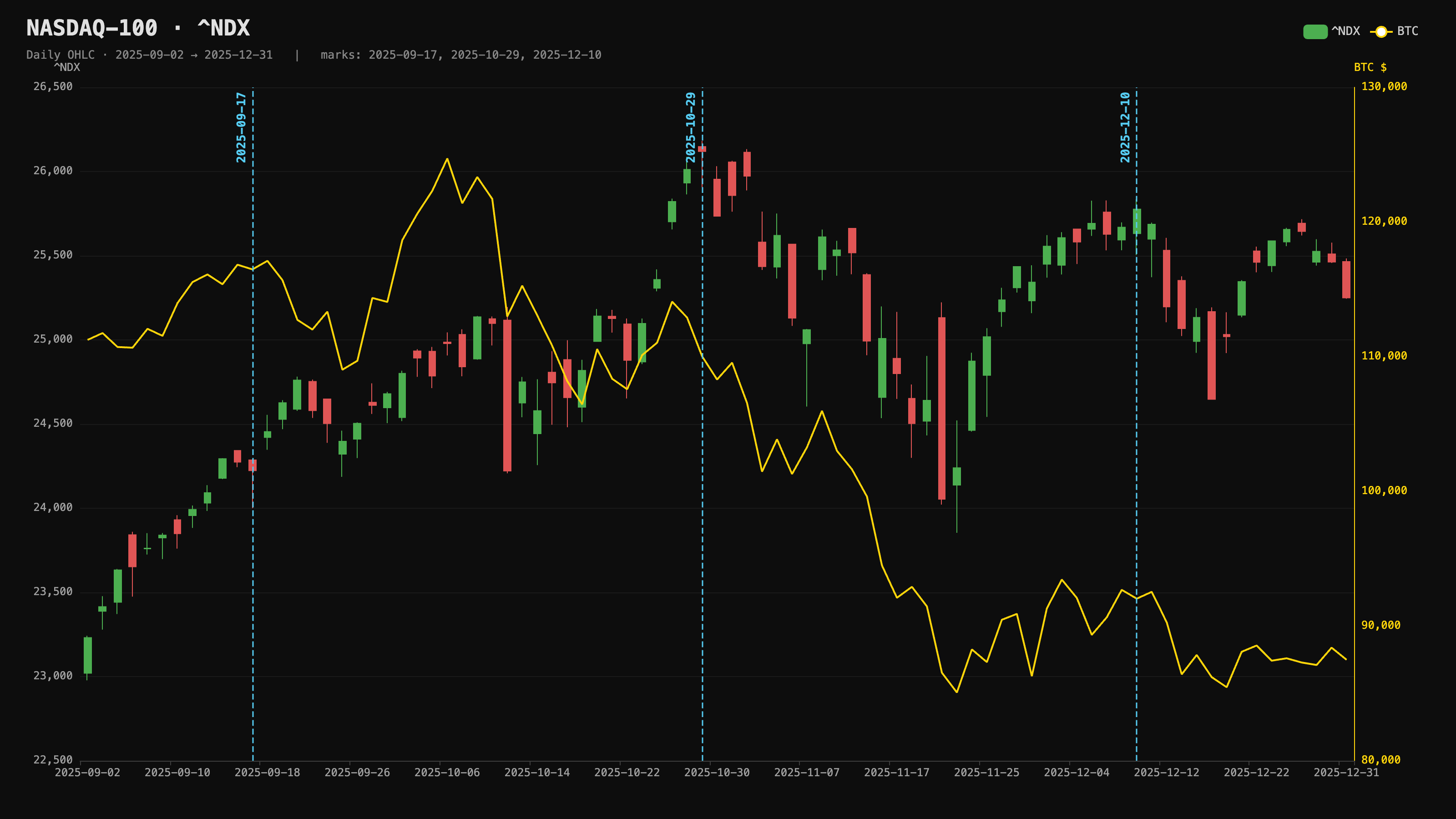Screen dimensions: 1456x819
Task: Click the 2025-10-14 x-axis date label
Action: [x=537, y=773]
